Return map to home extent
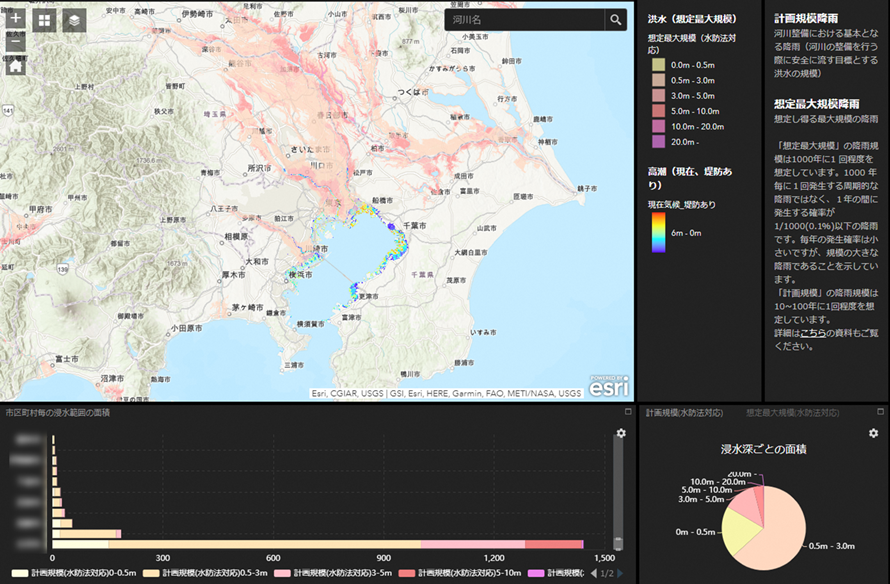Screen dimensions: 890x584 [x=16, y=69]
